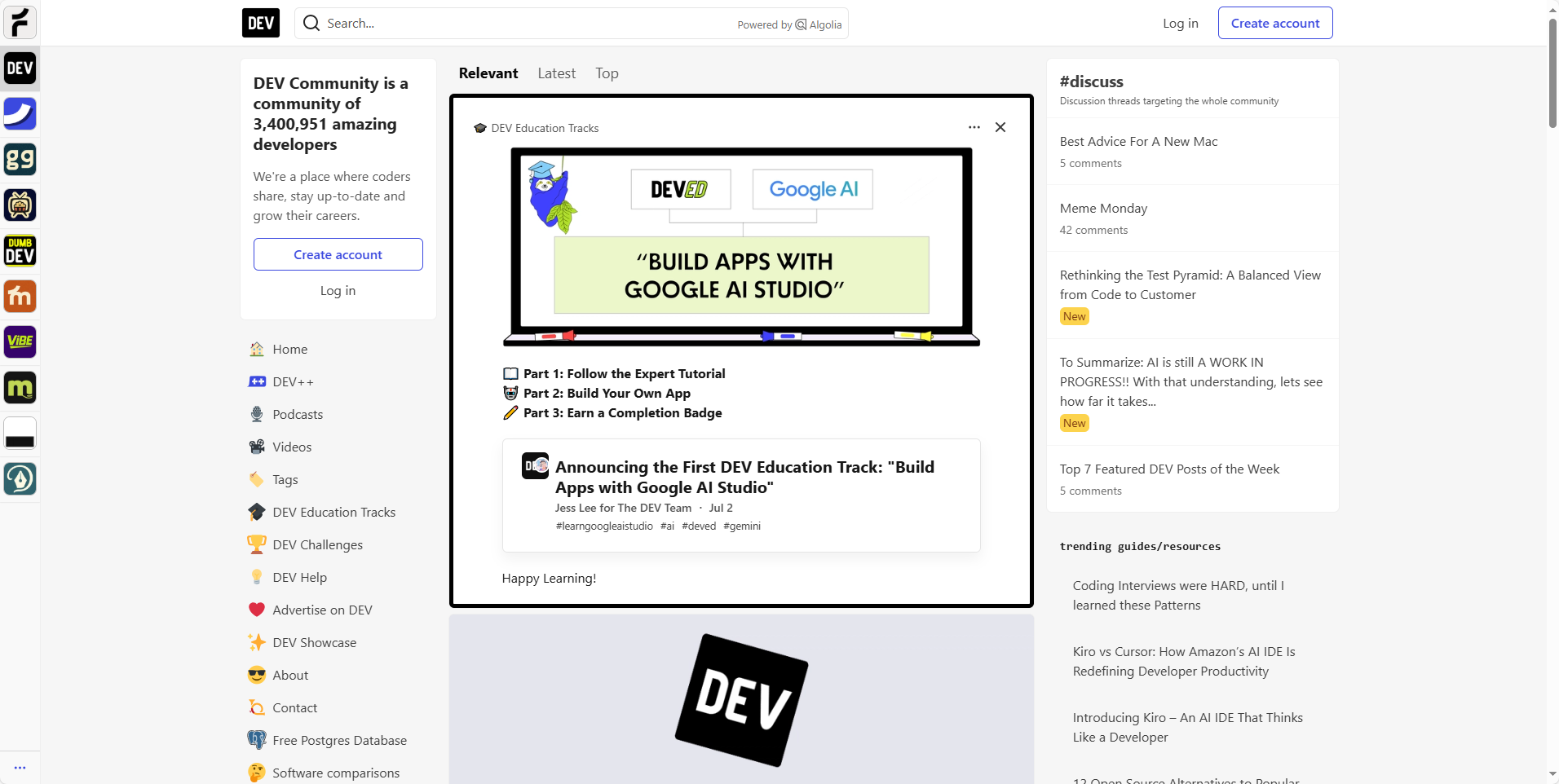Open 'Best Advice For A New Mac' thread
The image size is (1559, 784).
point(1139,141)
